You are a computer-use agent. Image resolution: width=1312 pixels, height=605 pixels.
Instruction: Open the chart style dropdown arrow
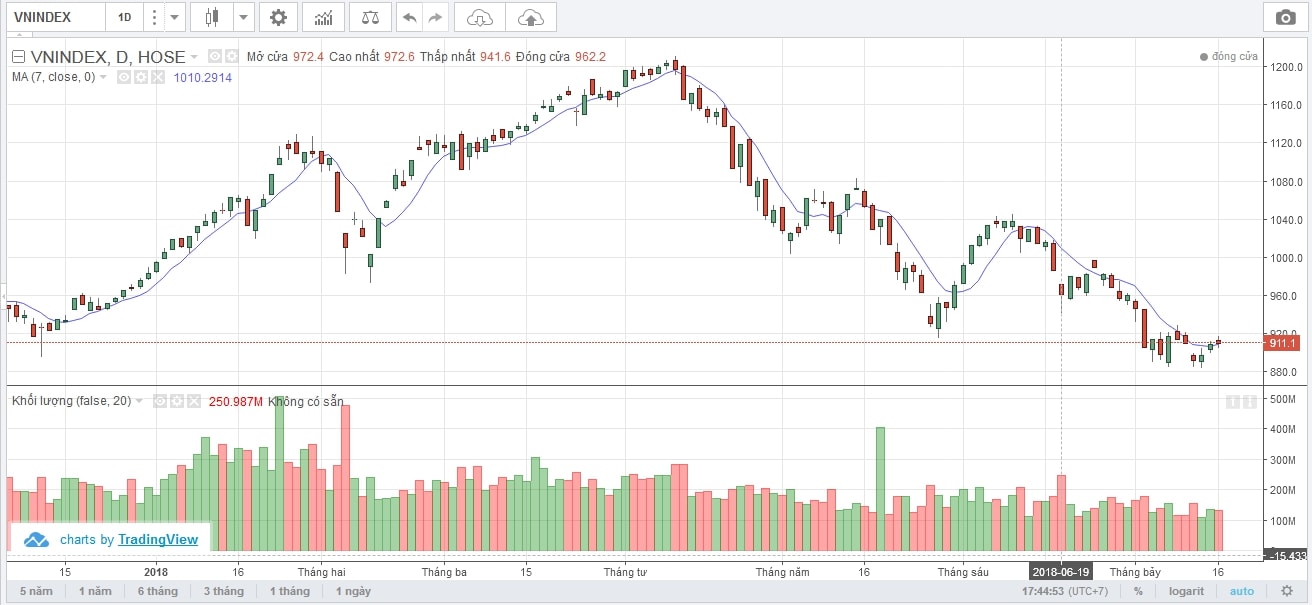(244, 17)
